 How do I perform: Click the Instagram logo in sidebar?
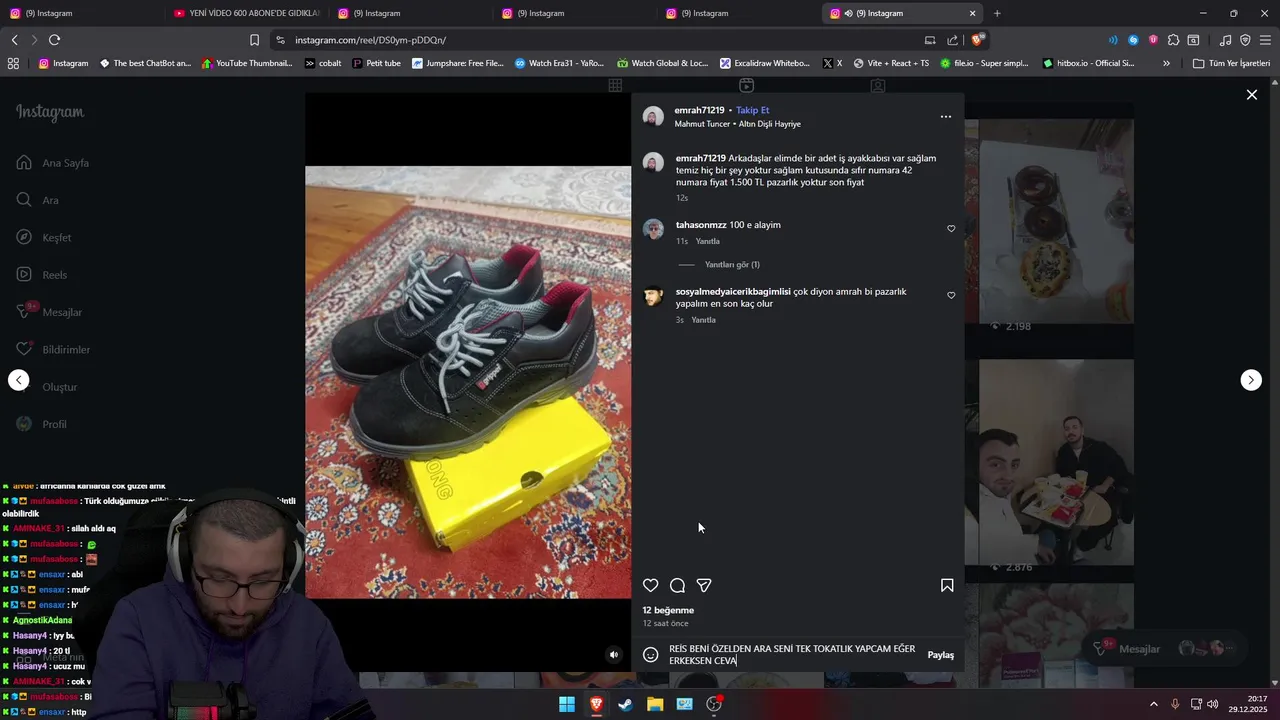pos(50,112)
